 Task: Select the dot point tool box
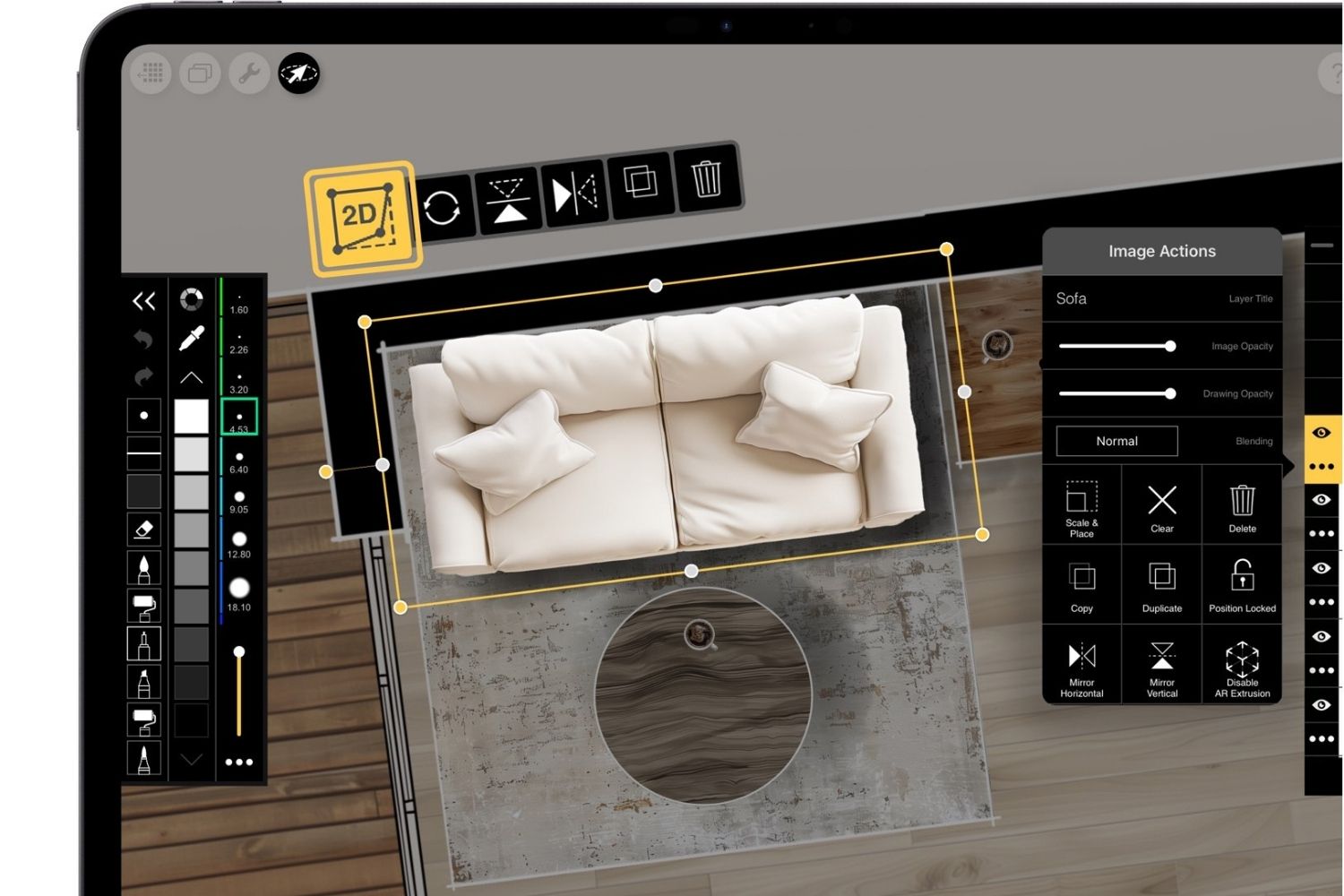(143, 416)
